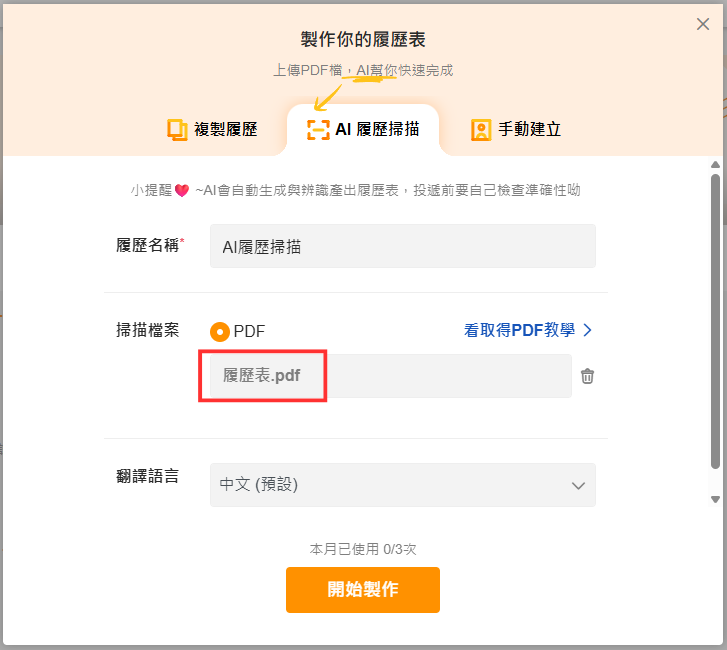
Task: Select the AI 履歷掃描 tab label
Action: (x=377, y=130)
